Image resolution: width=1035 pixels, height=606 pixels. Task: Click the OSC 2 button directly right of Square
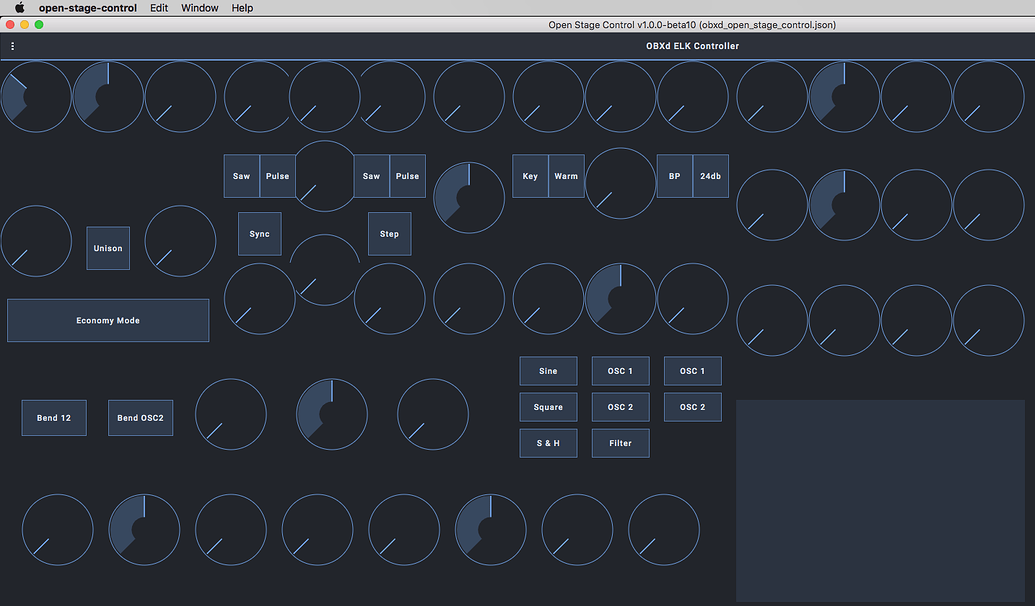[x=620, y=407]
